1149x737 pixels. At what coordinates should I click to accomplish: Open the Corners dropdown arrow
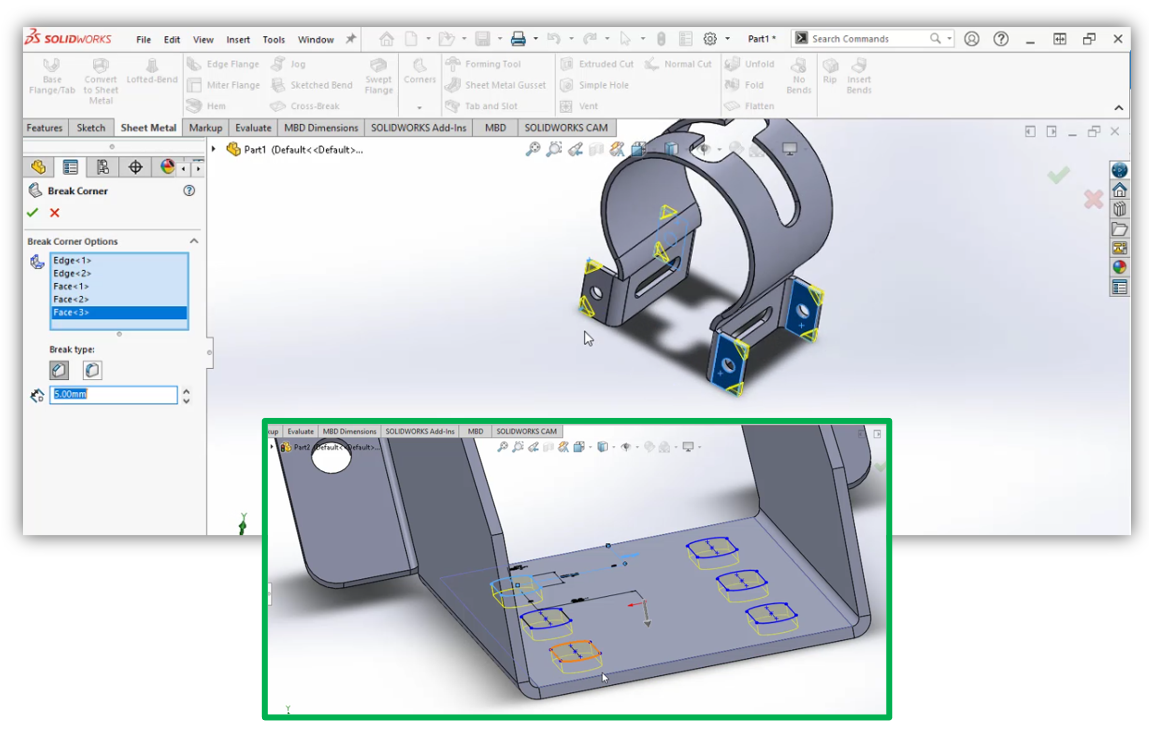pyautogui.click(x=419, y=107)
